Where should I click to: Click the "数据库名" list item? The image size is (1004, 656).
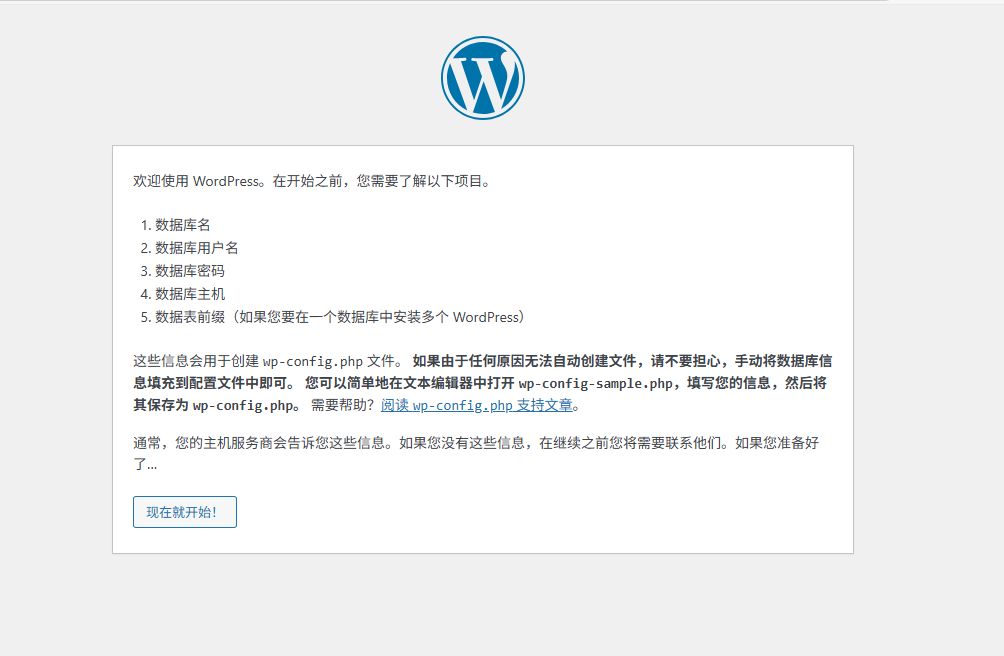[x=182, y=225]
